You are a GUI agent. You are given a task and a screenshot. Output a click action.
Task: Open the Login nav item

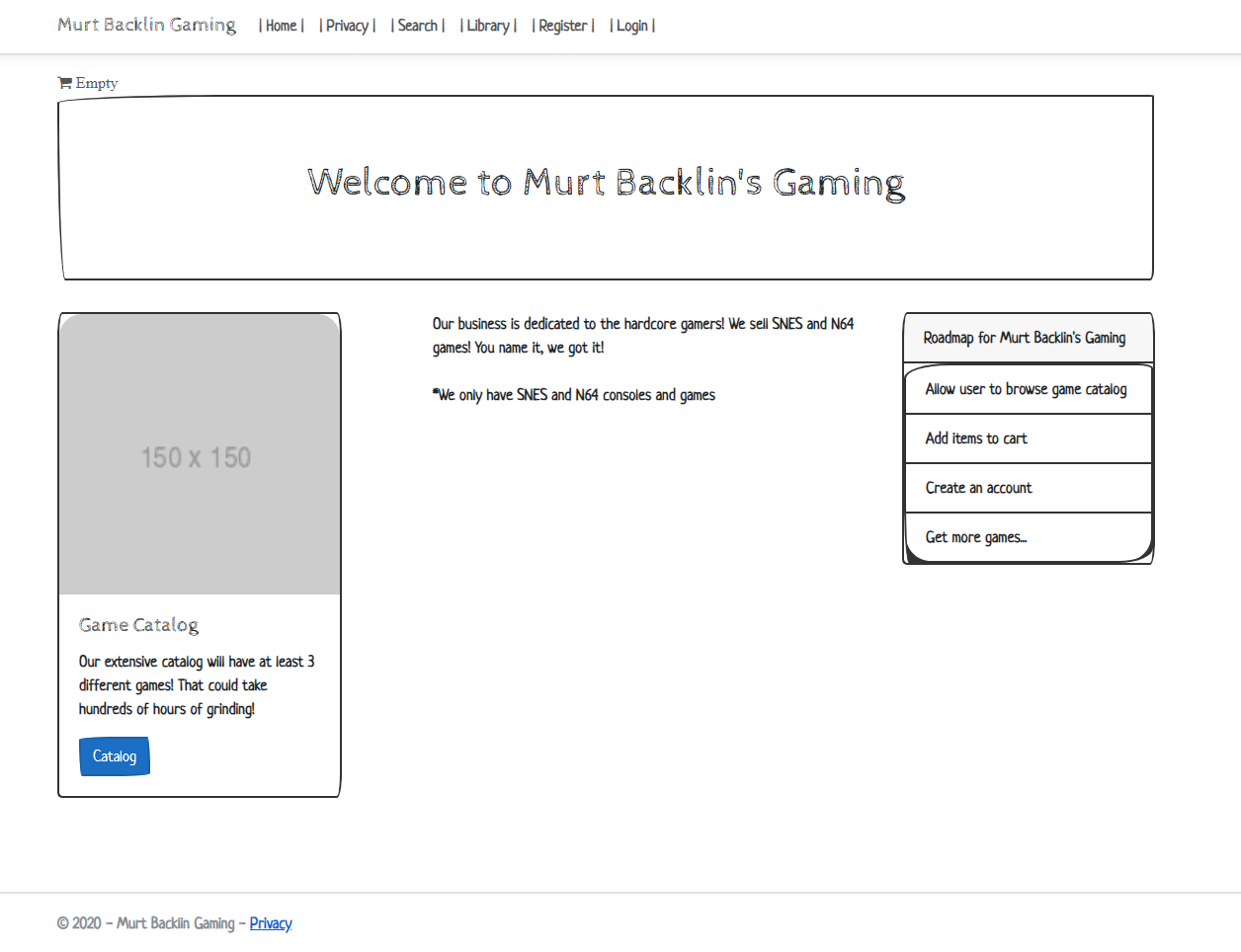632,26
